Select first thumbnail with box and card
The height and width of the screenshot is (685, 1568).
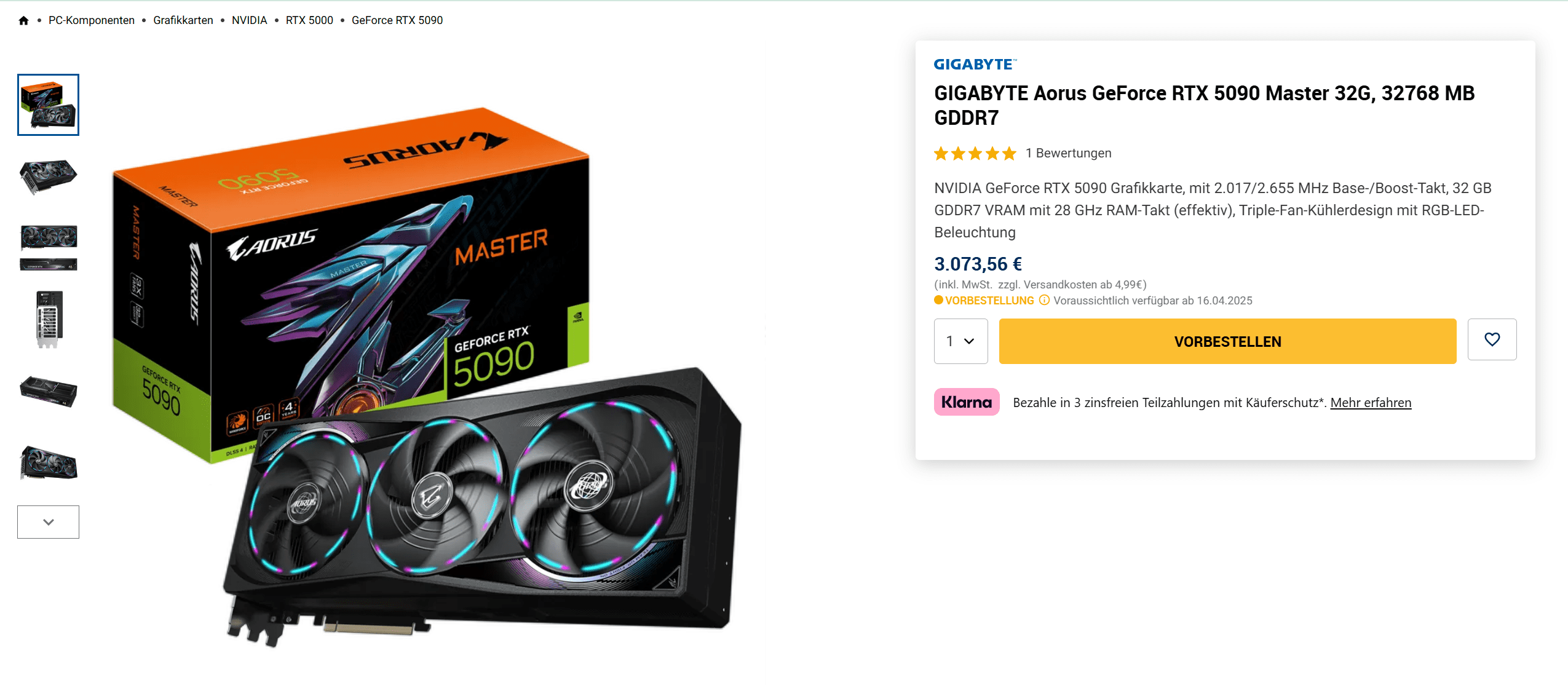click(48, 105)
